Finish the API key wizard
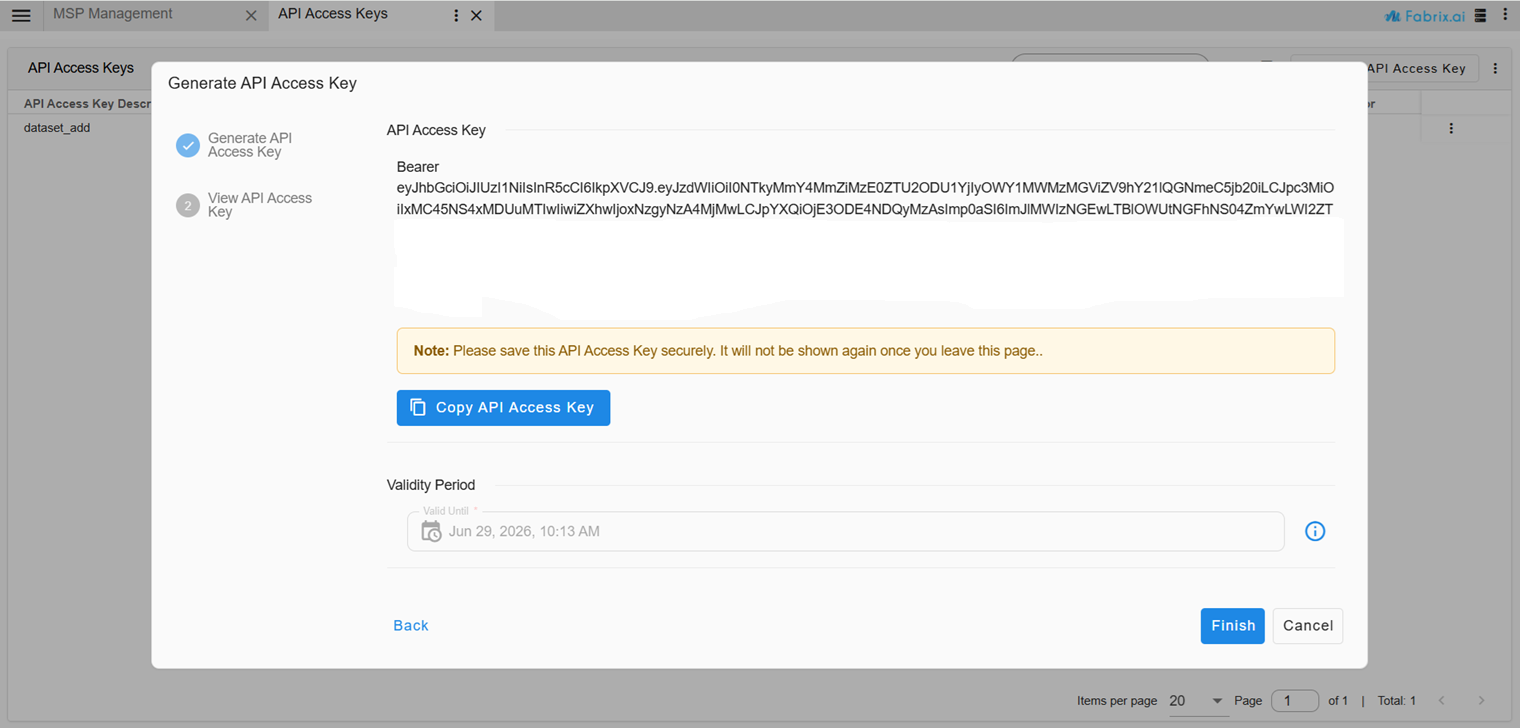Screen dimensions: 1520x728 (1233, 626)
